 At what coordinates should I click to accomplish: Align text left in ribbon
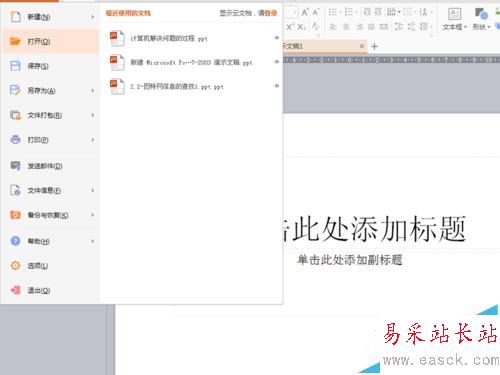[333, 27]
